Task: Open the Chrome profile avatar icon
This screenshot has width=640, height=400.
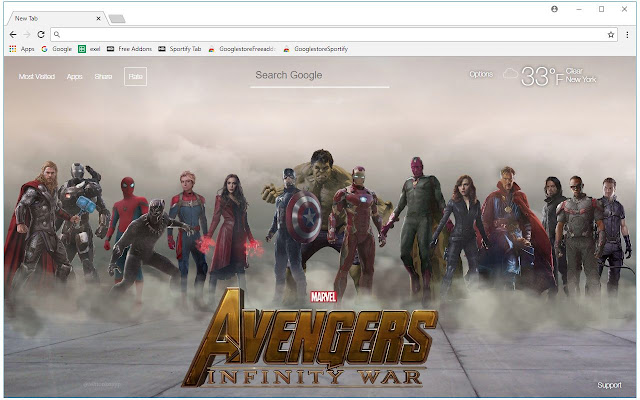Action: click(554, 9)
